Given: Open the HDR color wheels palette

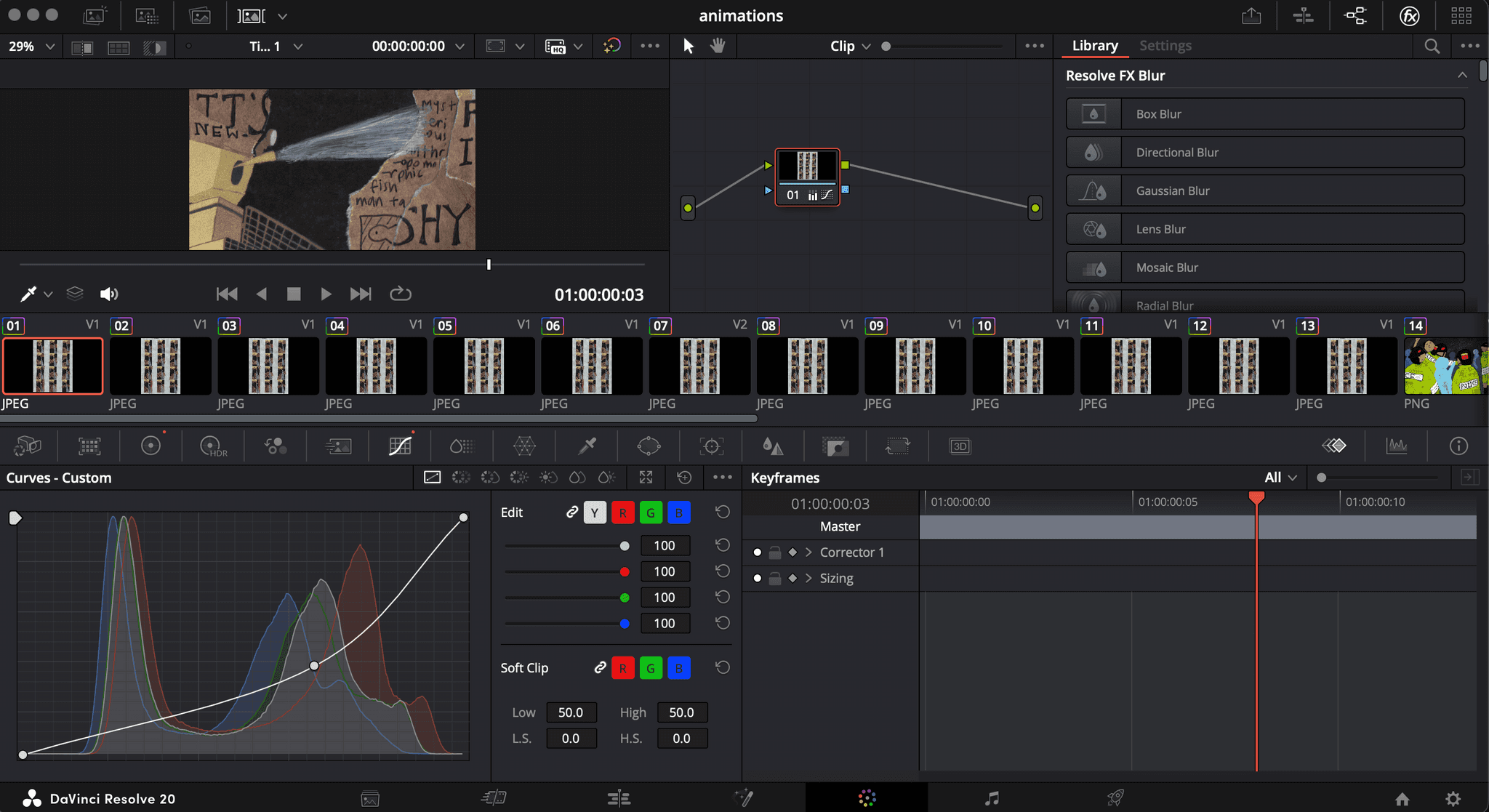Looking at the screenshot, I should click(212, 446).
